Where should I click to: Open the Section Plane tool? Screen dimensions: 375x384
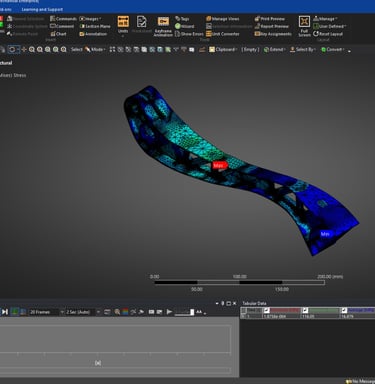[95, 26]
